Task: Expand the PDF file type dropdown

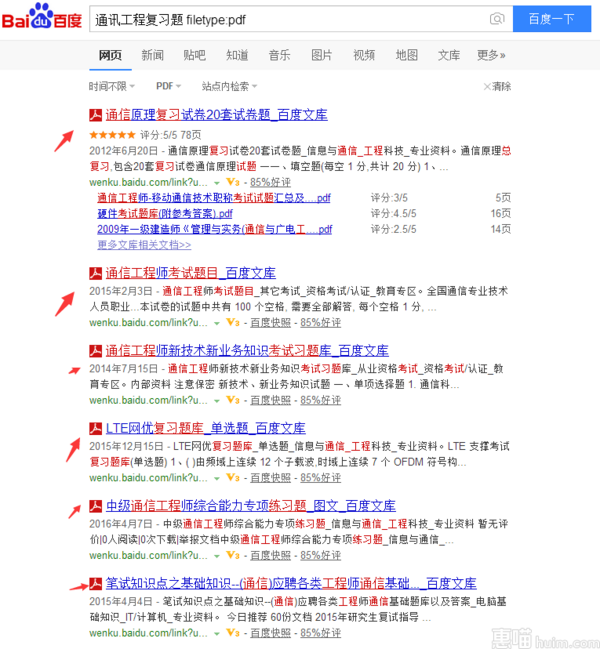Action: tap(168, 86)
